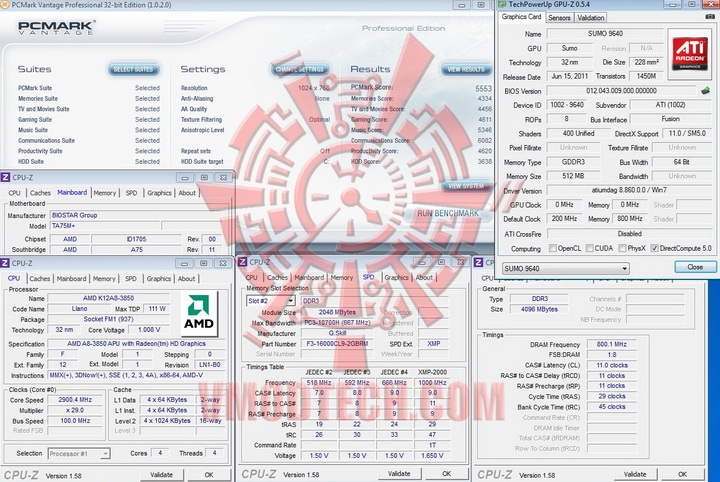Uncheck the DirectCompute 5.0 checkbox
This screenshot has height=482, width=720.
(654, 248)
